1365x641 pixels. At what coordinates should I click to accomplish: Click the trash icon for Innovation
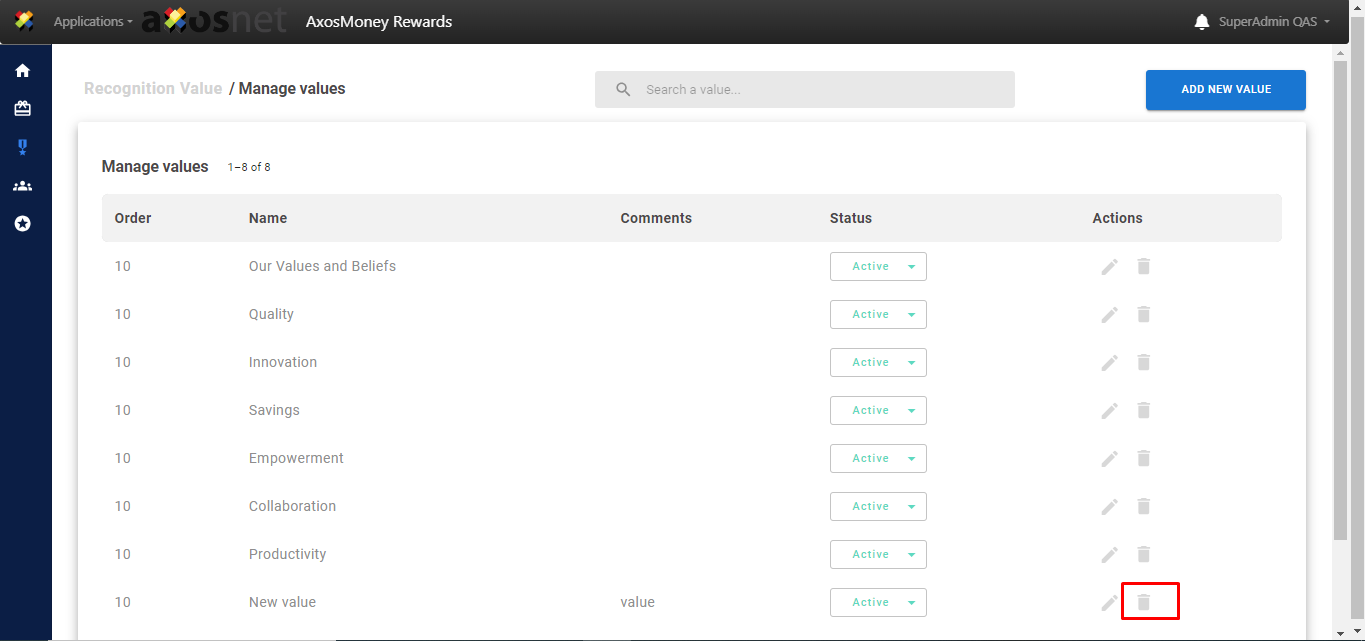(x=1144, y=362)
